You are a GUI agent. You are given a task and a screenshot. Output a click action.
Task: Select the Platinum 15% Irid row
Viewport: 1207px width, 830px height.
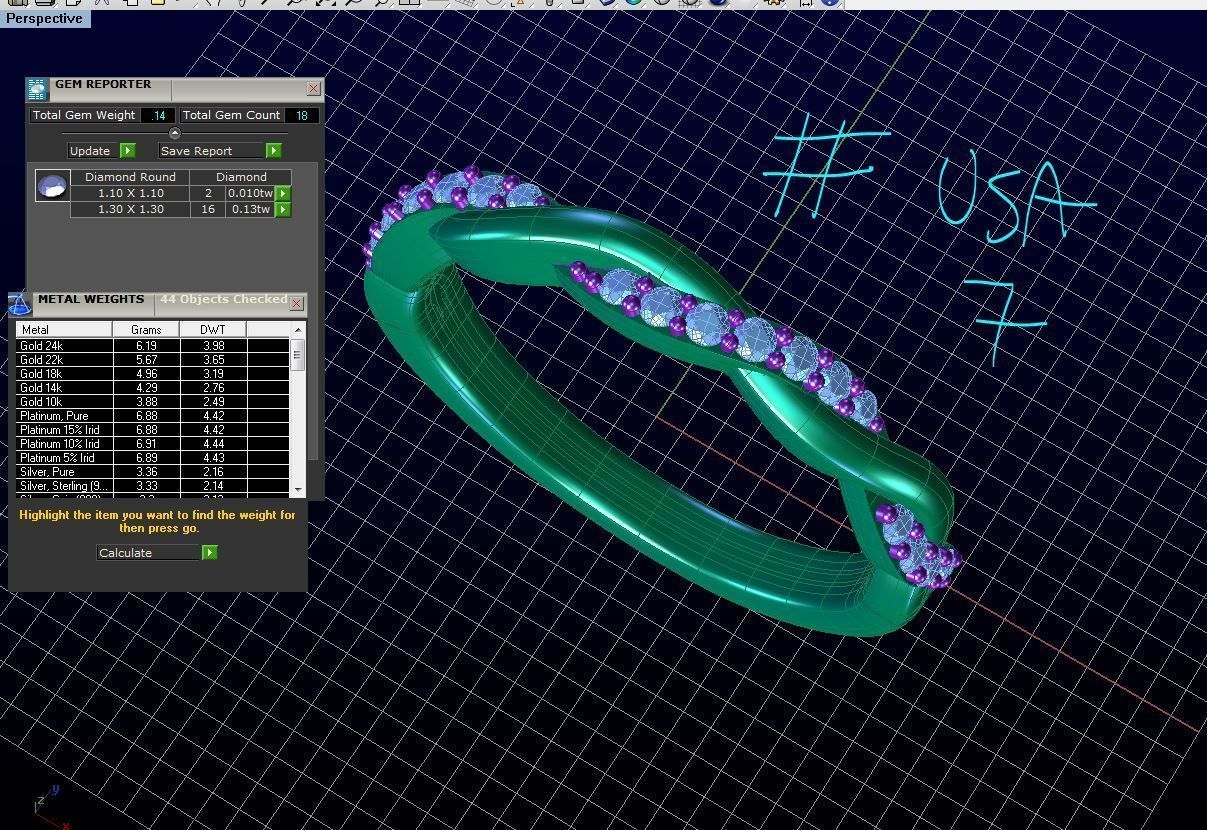click(152, 430)
